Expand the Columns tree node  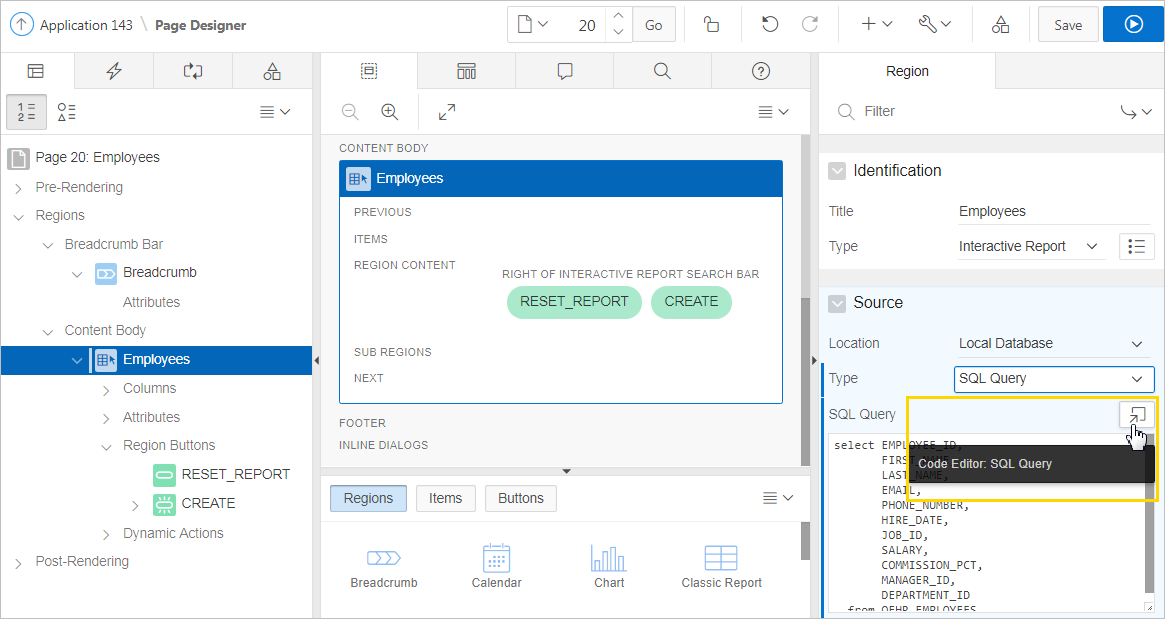[x=106, y=389]
